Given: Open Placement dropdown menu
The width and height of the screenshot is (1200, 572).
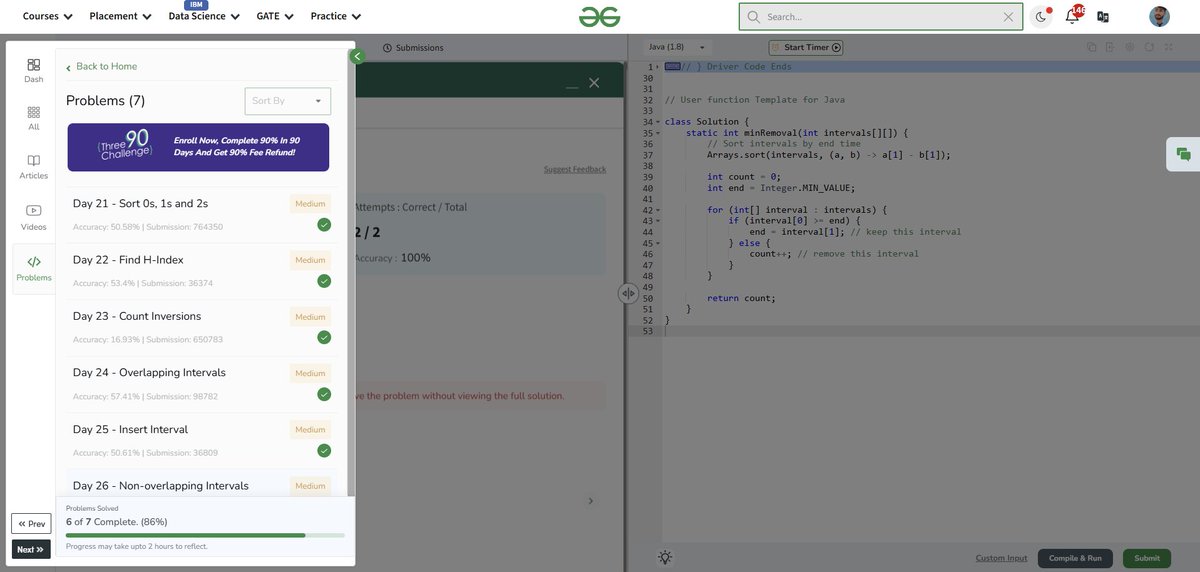Looking at the screenshot, I should (x=120, y=16).
